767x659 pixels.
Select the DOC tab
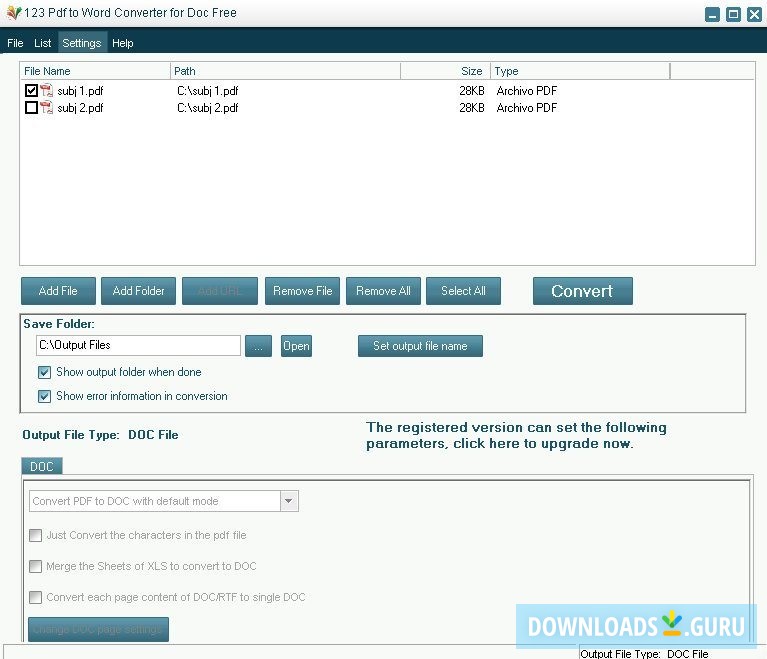tap(42, 466)
